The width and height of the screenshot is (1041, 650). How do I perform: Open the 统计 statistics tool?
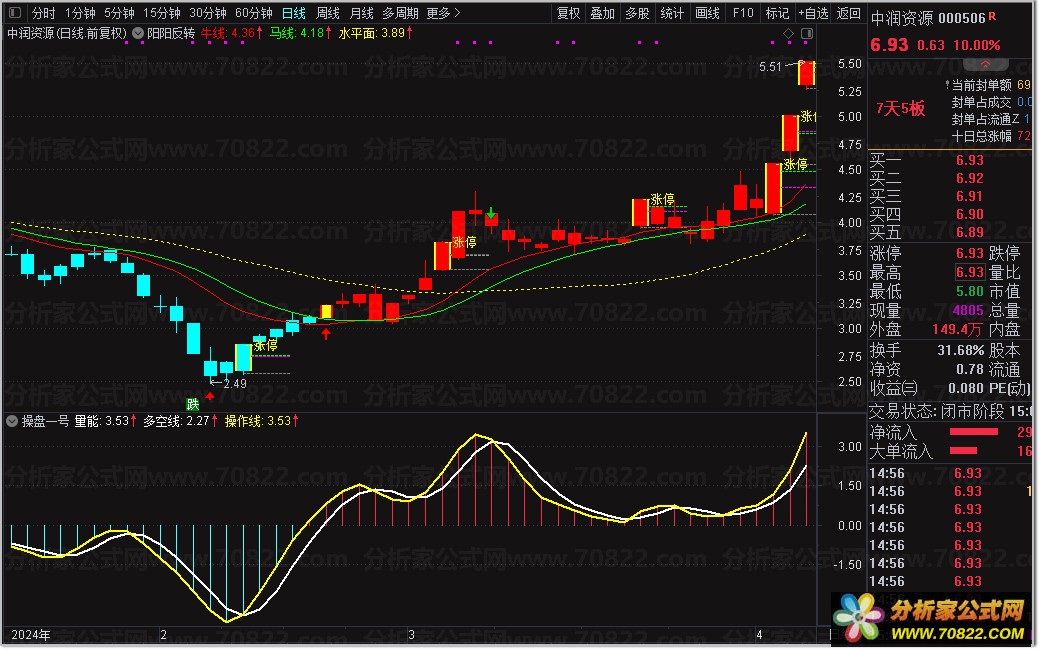pyautogui.click(x=672, y=13)
